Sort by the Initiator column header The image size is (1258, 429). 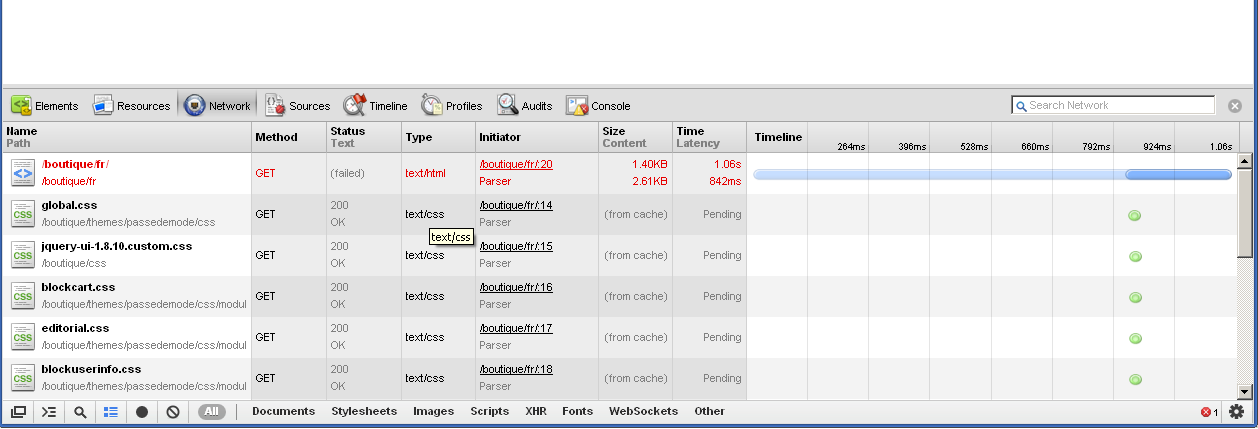(x=537, y=137)
